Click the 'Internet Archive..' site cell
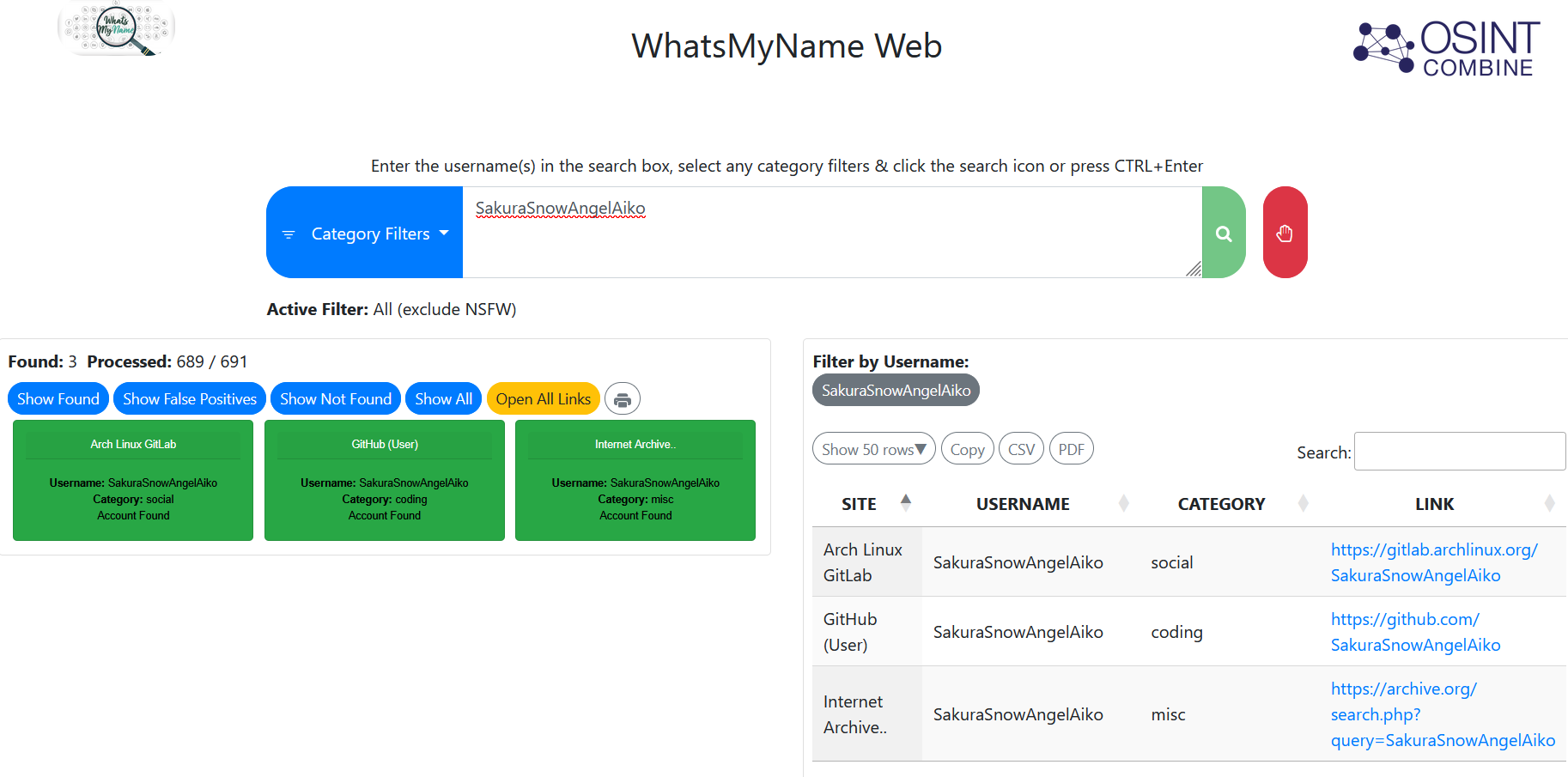 (x=867, y=714)
